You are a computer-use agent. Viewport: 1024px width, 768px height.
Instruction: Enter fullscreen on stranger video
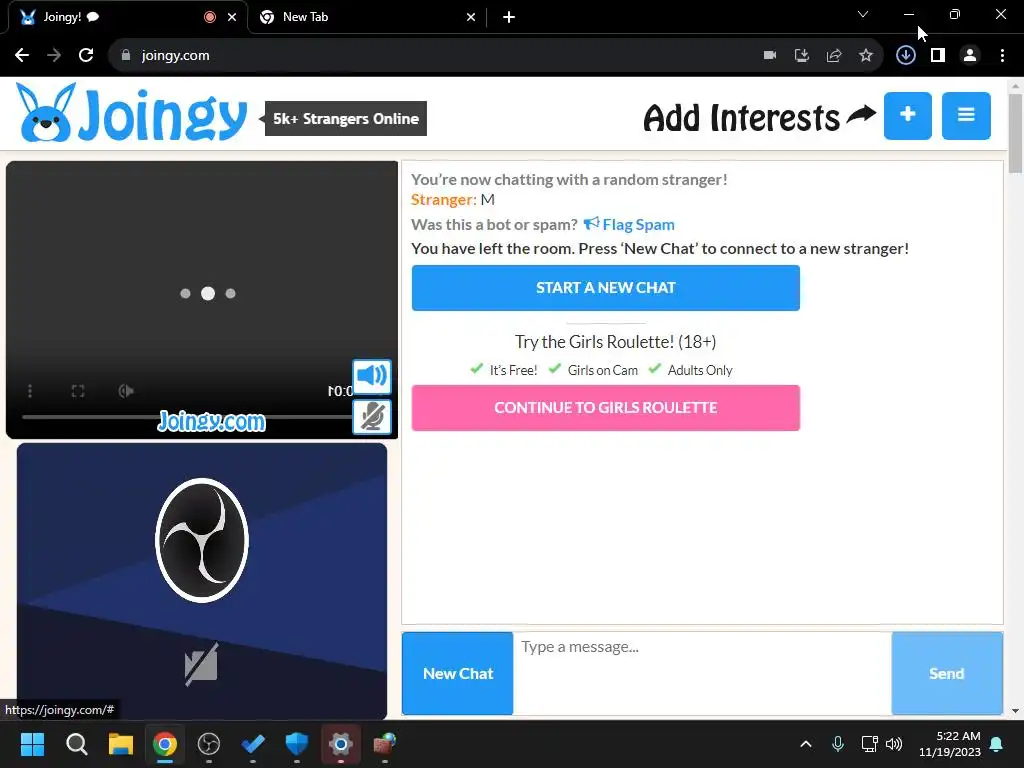coord(78,391)
